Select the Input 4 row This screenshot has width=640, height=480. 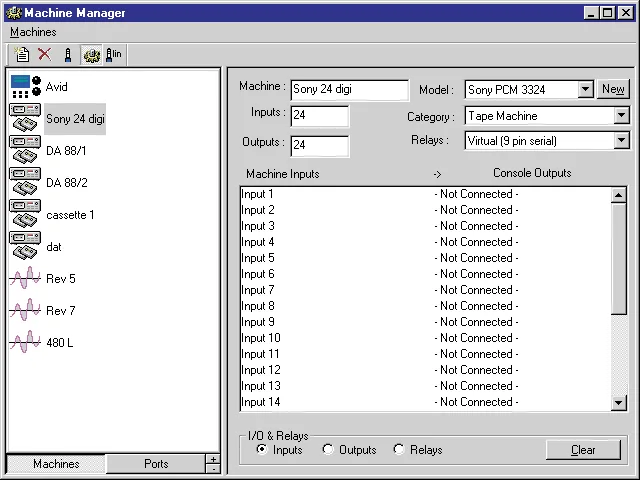[425, 242]
